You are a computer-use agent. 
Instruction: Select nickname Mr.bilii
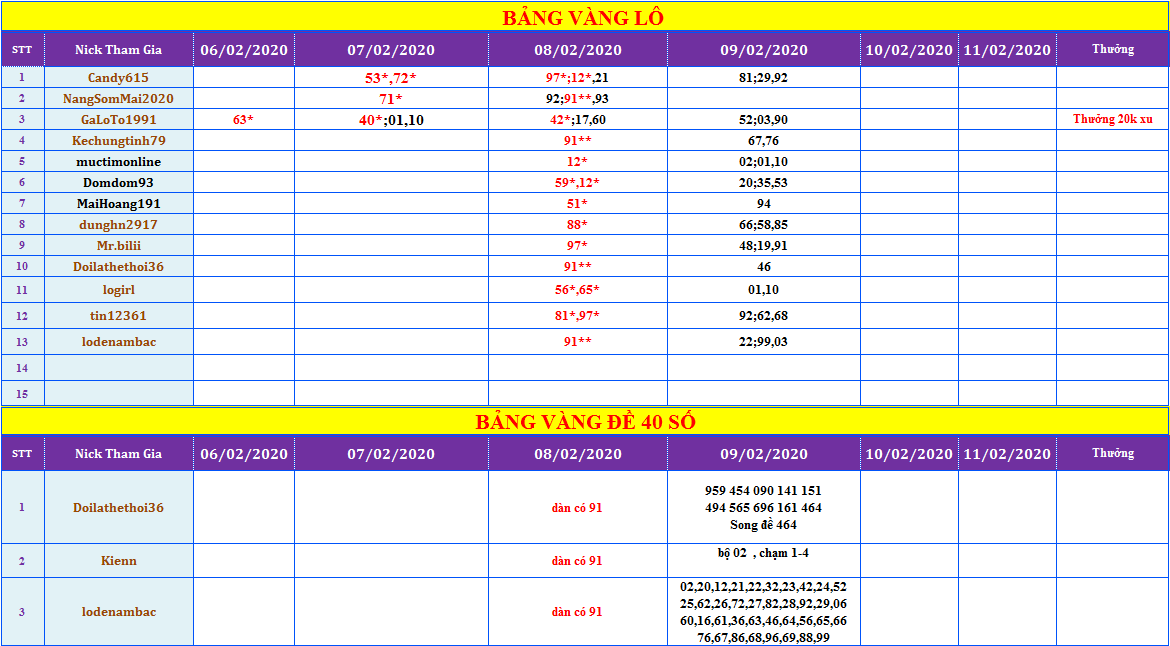119,245
